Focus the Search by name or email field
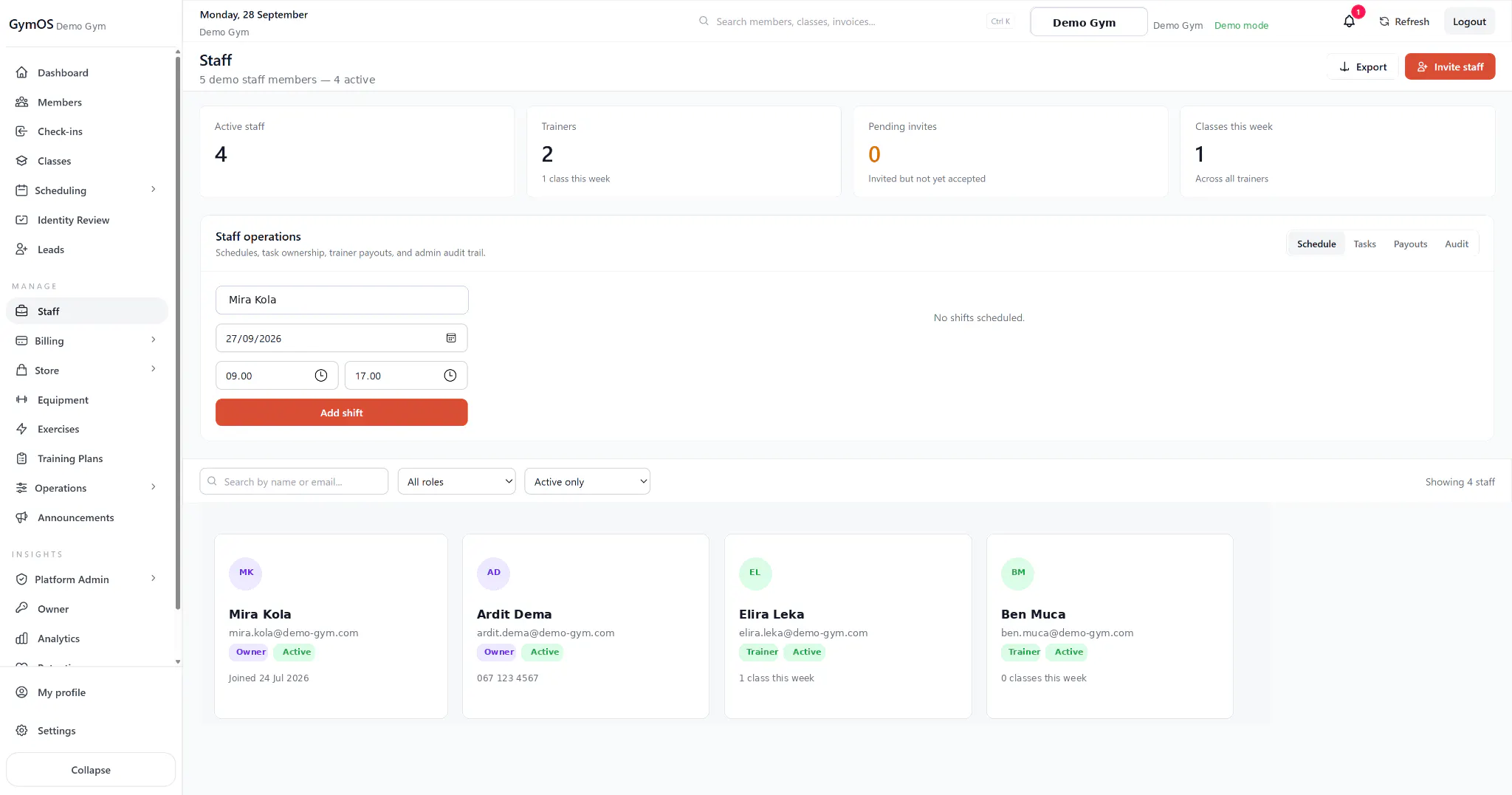Viewport: 1512px width, 795px height. pos(294,481)
